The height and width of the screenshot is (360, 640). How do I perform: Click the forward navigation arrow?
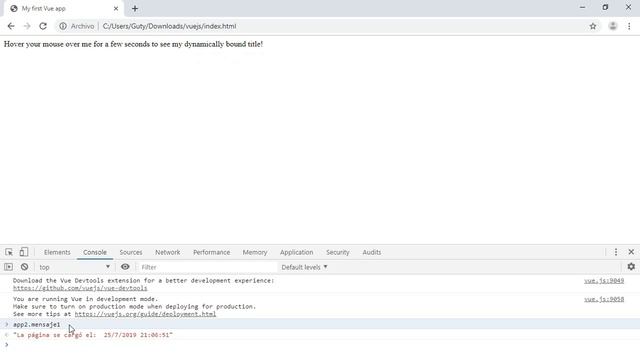27,26
